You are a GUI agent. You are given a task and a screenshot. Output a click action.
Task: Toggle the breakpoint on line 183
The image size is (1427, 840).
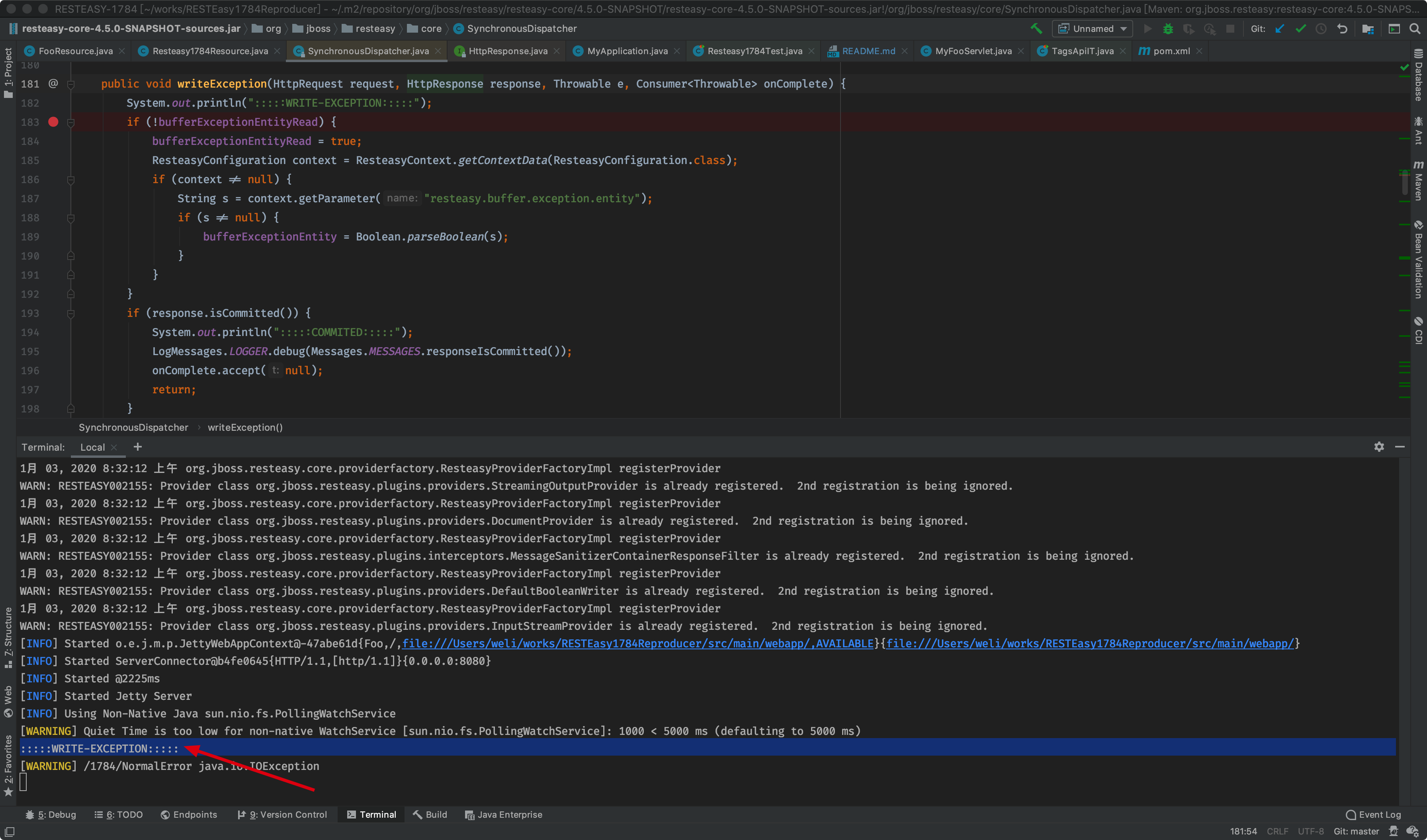pyautogui.click(x=53, y=122)
